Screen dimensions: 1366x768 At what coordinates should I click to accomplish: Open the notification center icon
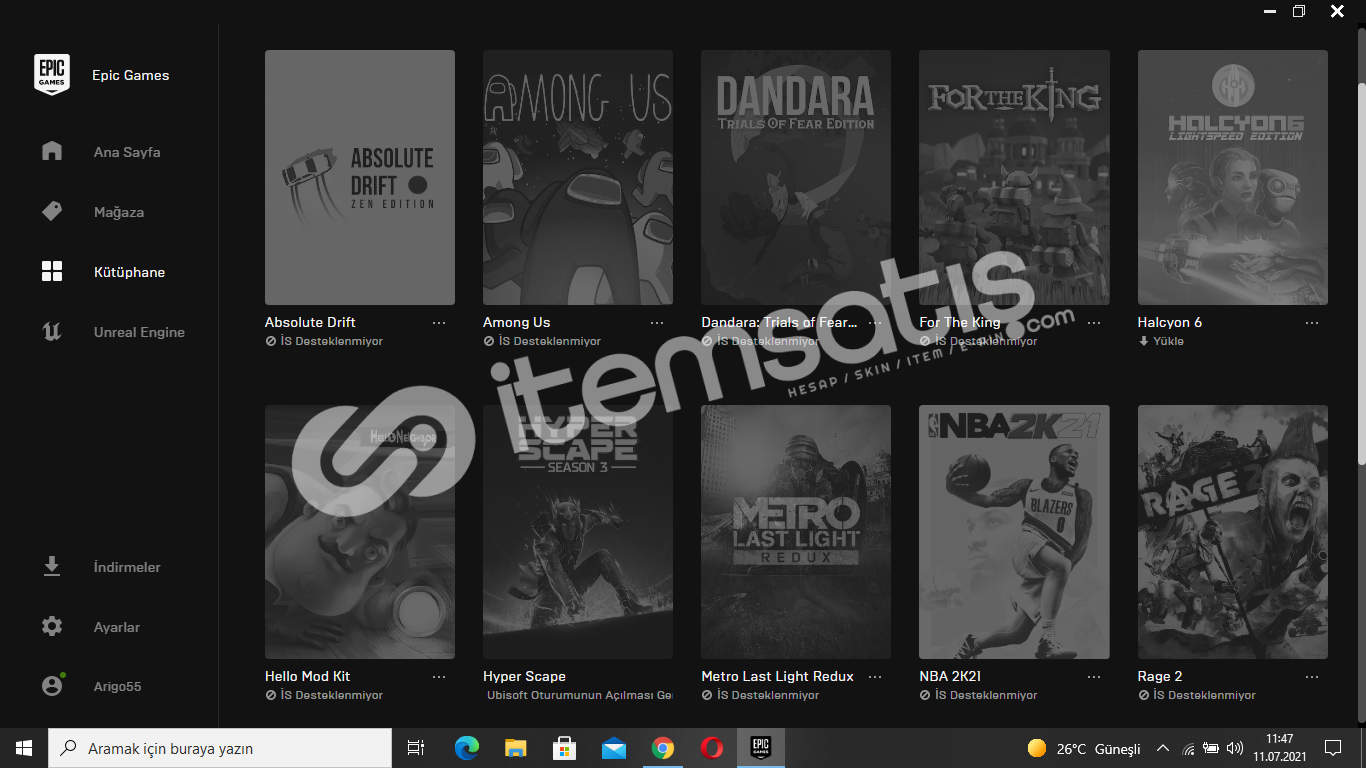1332,748
